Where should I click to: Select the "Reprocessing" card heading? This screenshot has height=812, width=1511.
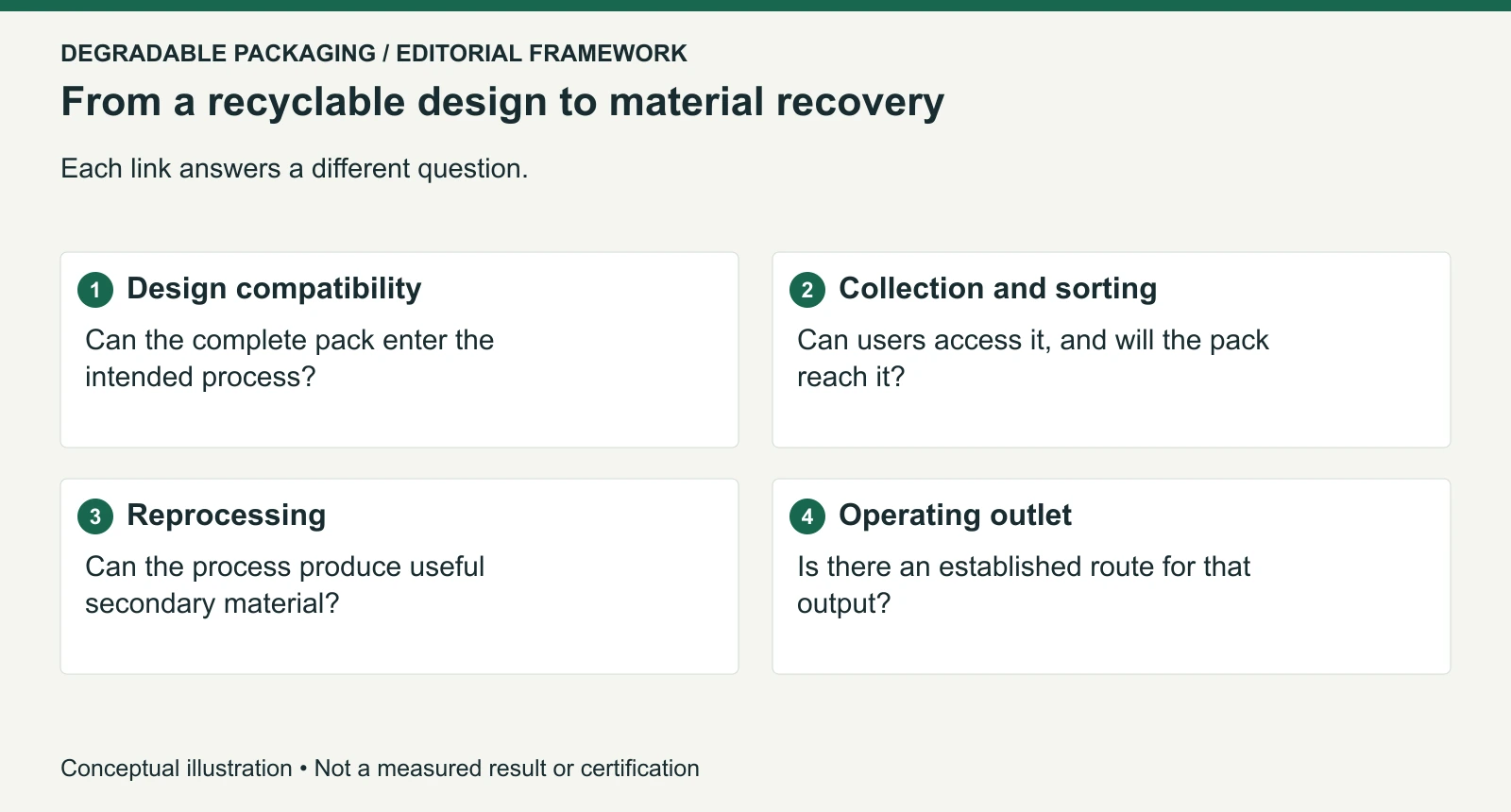(227, 516)
